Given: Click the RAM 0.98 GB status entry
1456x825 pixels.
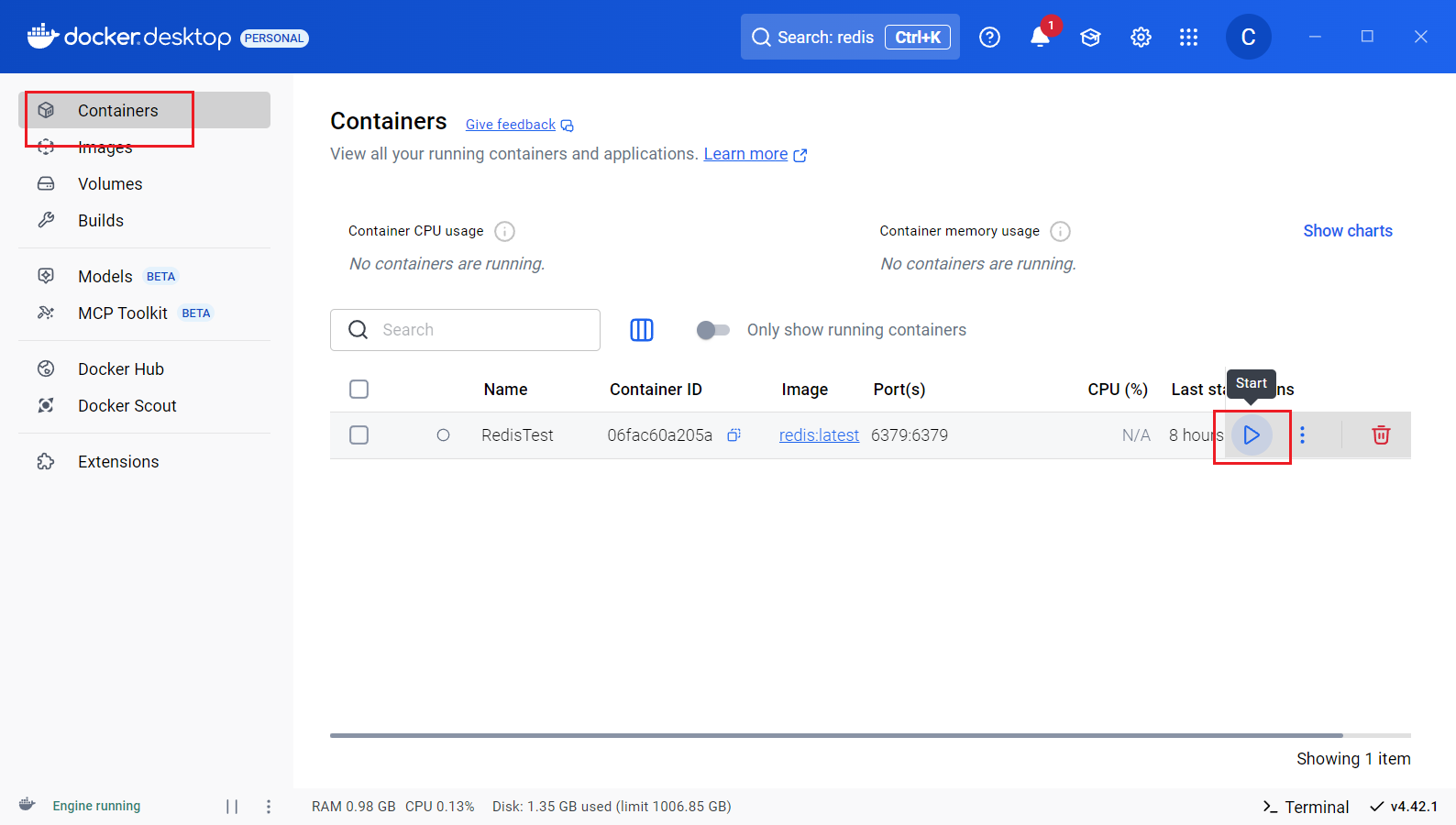Looking at the screenshot, I should (354, 807).
